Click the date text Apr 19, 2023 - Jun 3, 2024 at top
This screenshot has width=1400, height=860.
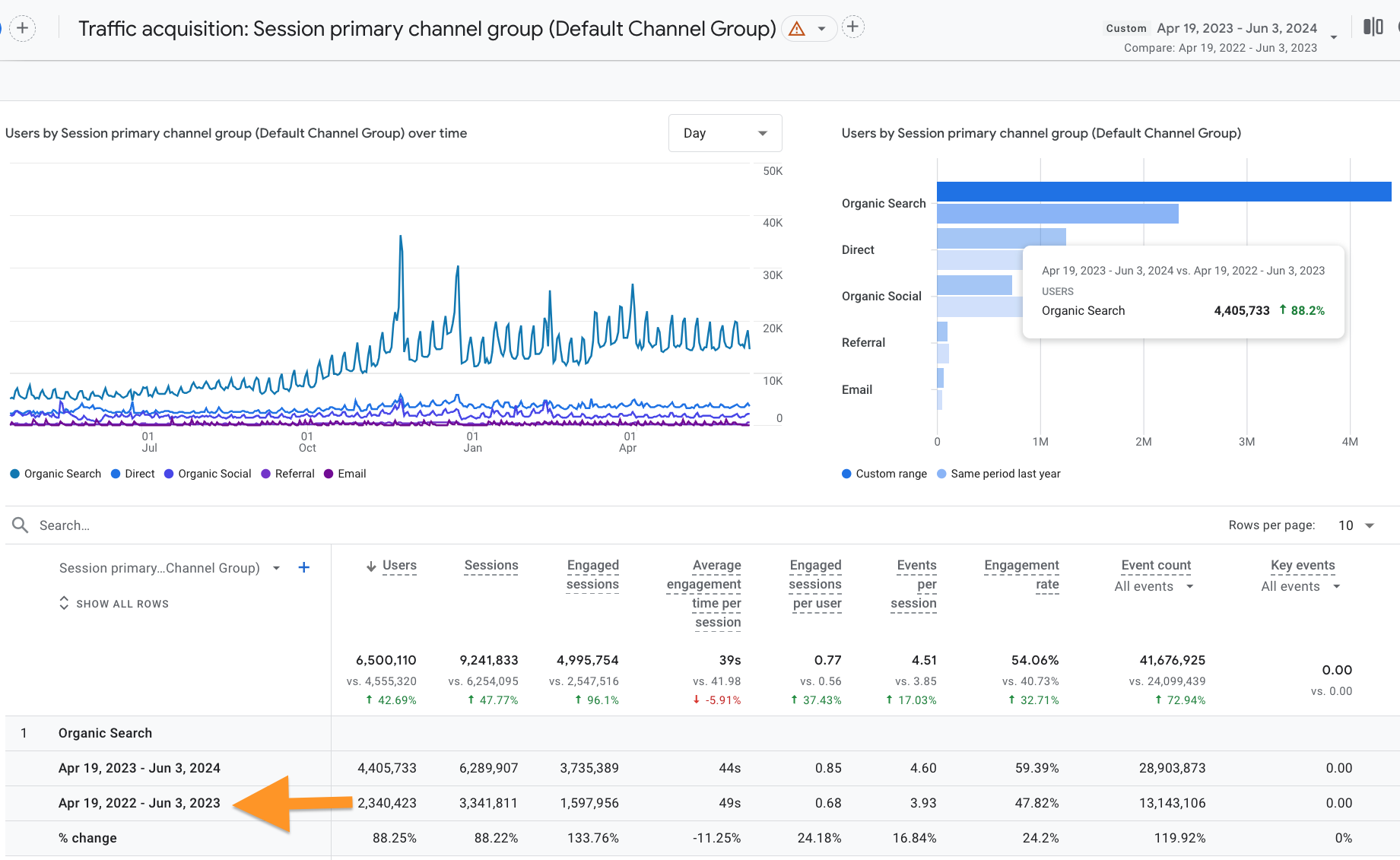(x=1237, y=28)
